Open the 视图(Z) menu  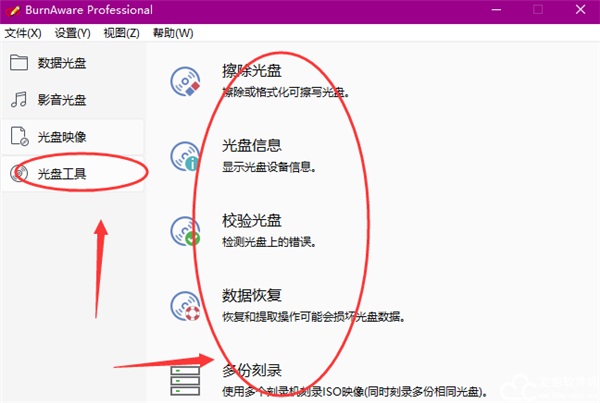coord(122,33)
